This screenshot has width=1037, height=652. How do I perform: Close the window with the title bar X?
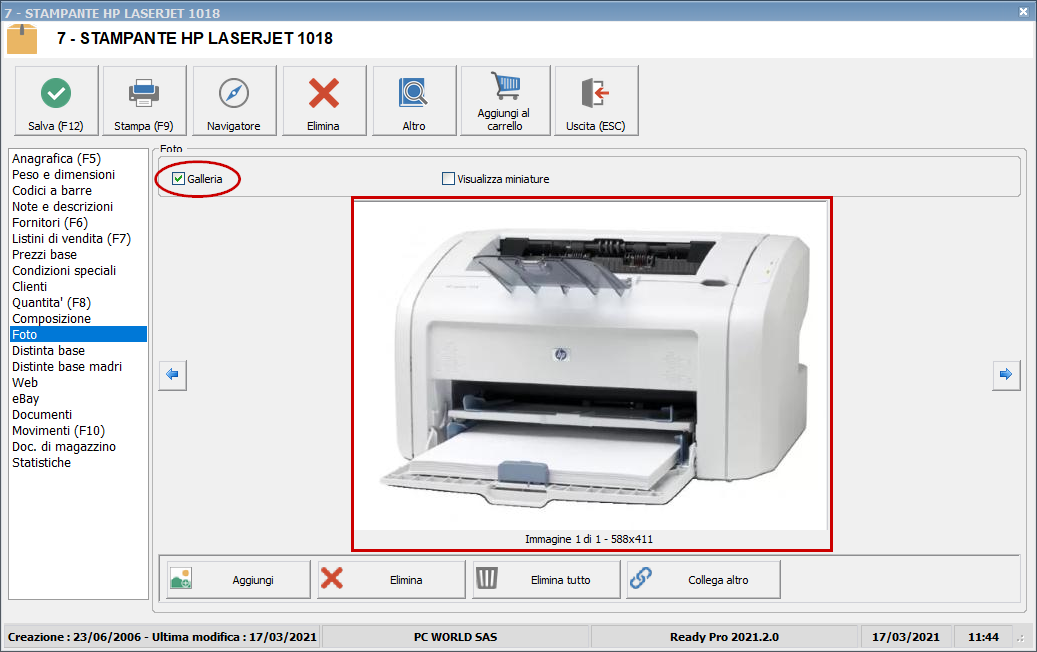click(x=1023, y=12)
